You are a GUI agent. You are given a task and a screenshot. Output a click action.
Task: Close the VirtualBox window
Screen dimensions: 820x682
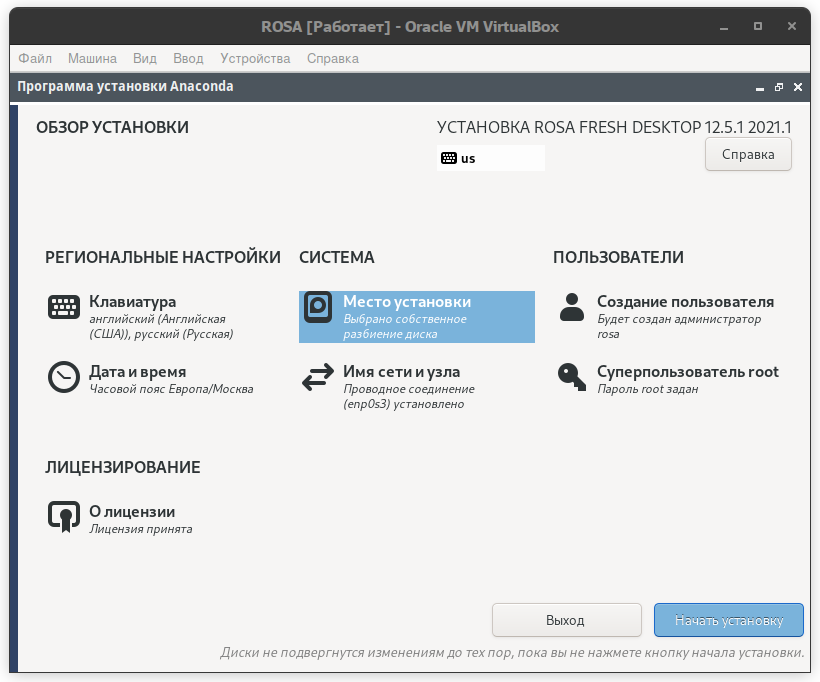792,26
